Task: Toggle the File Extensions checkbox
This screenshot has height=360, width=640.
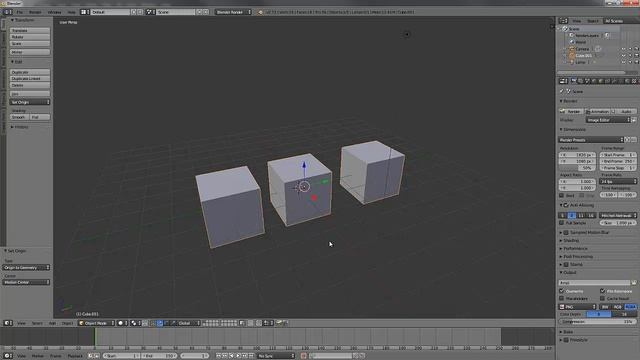Action: [602, 291]
